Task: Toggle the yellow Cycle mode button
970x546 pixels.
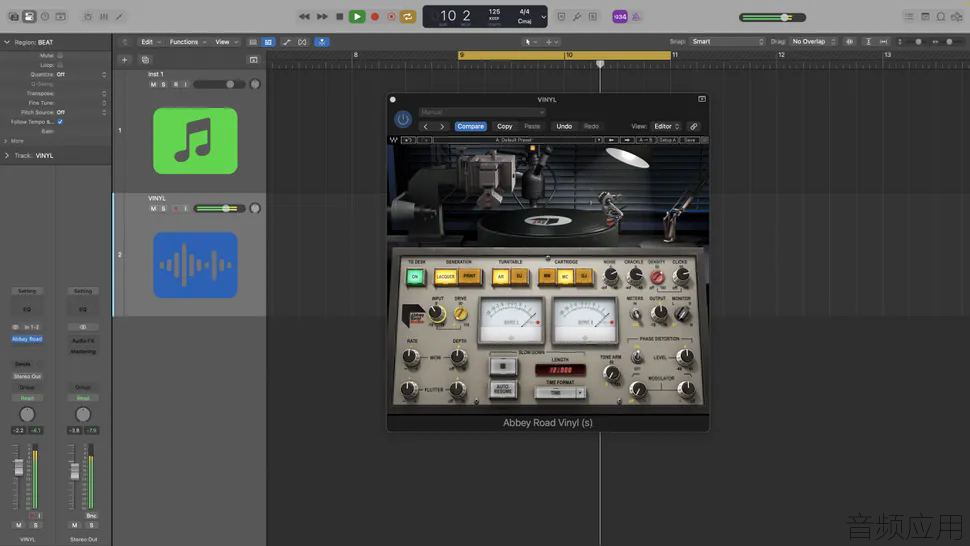Action: click(x=408, y=17)
